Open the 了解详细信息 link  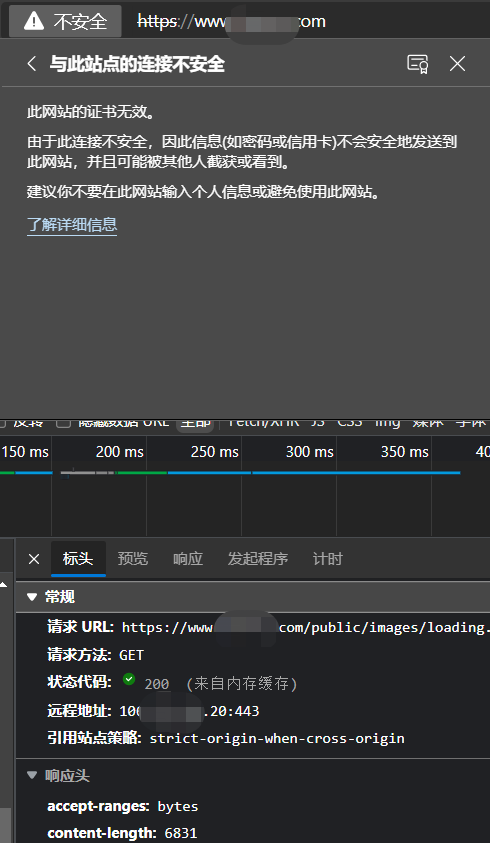pos(72,225)
